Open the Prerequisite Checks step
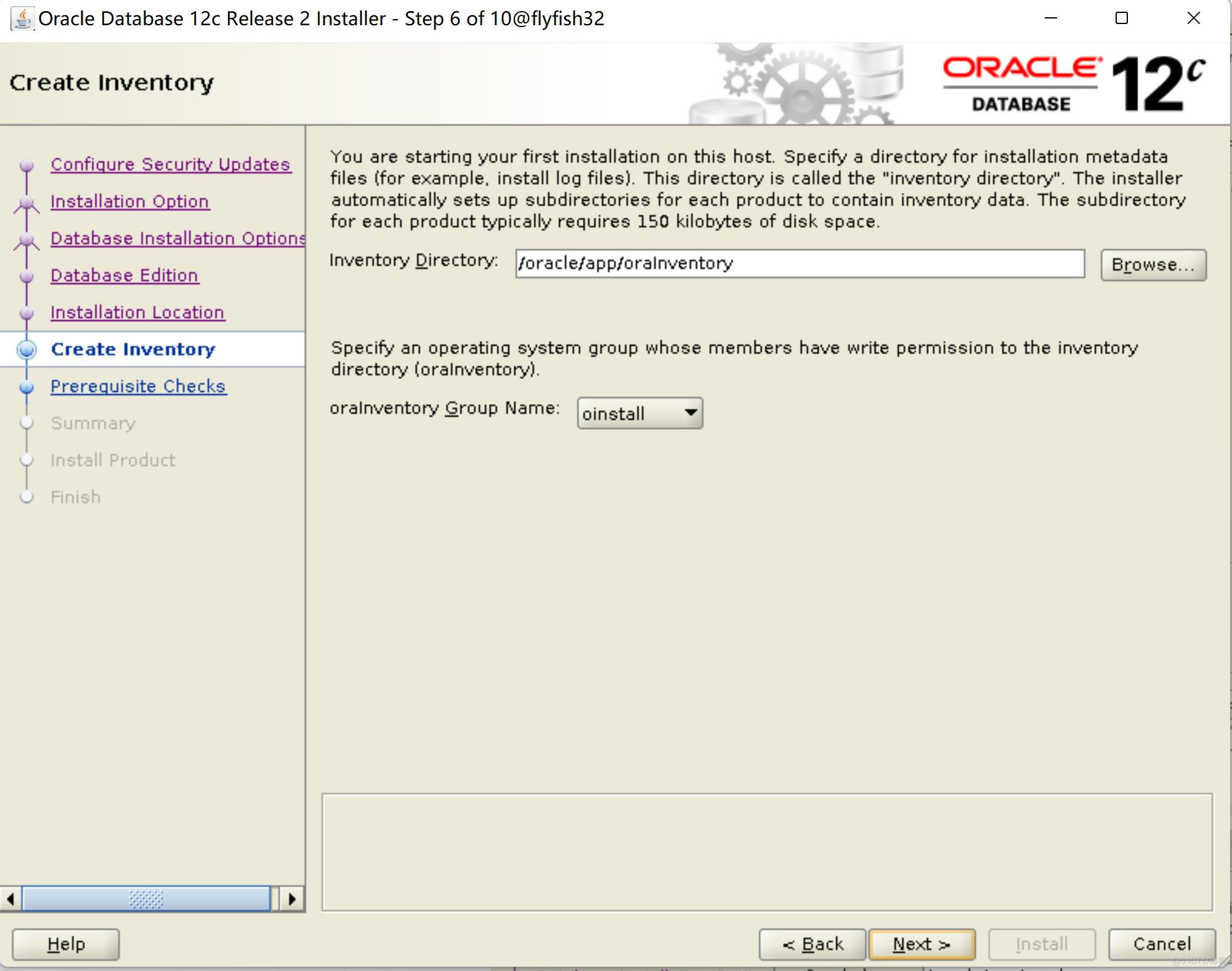Screen dimensions: 1232x971 [139, 386]
